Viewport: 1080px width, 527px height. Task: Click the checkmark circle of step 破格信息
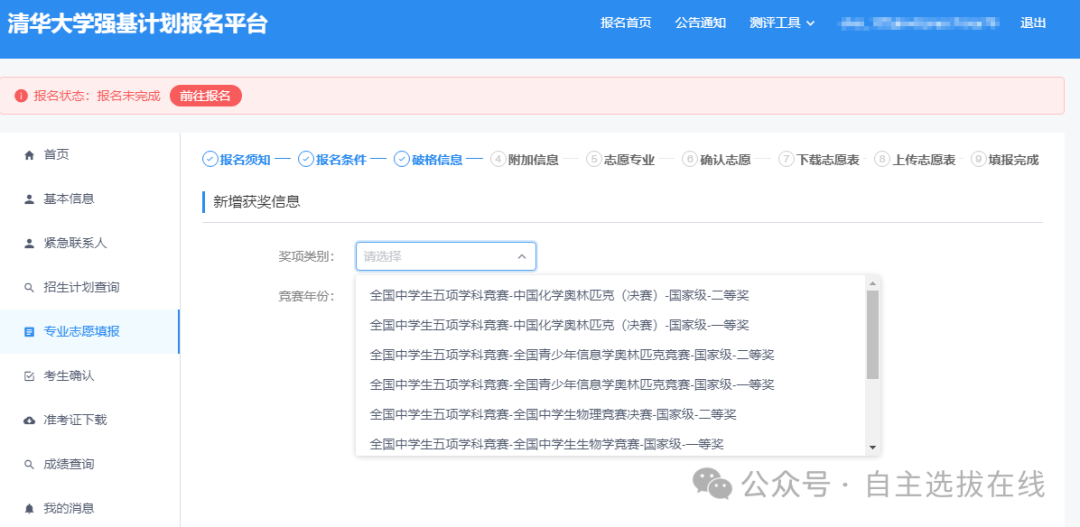pyautogui.click(x=402, y=159)
